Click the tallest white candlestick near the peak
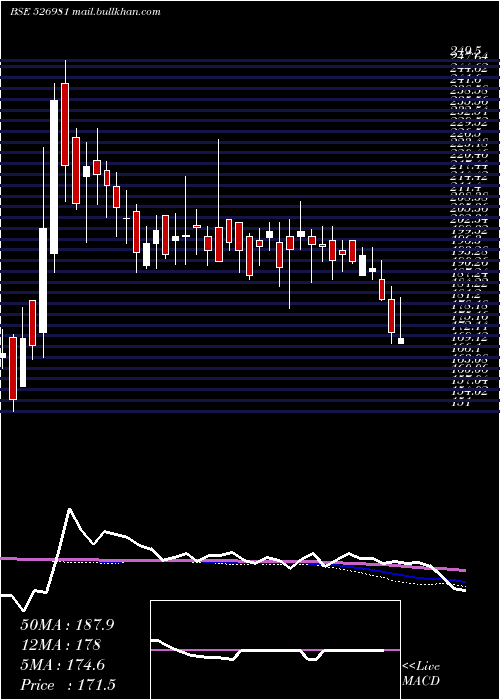 click(54, 177)
